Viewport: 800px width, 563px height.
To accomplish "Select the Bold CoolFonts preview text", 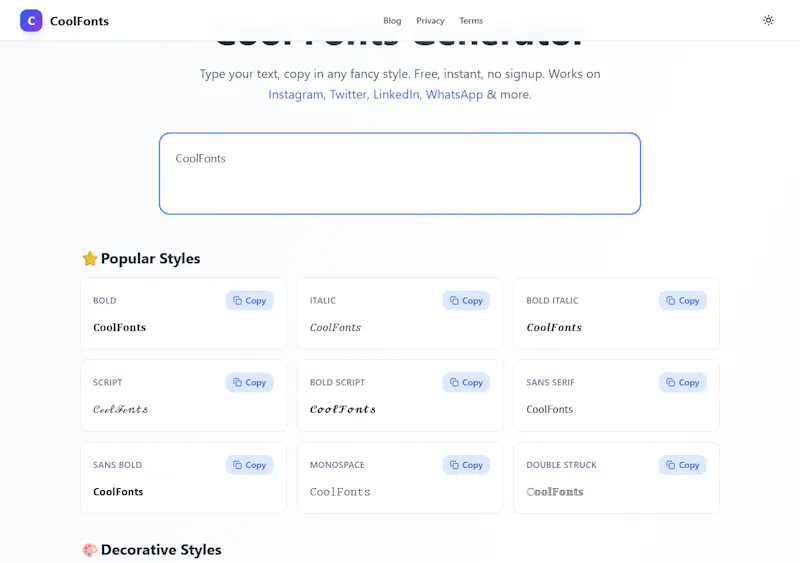I will point(119,327).
